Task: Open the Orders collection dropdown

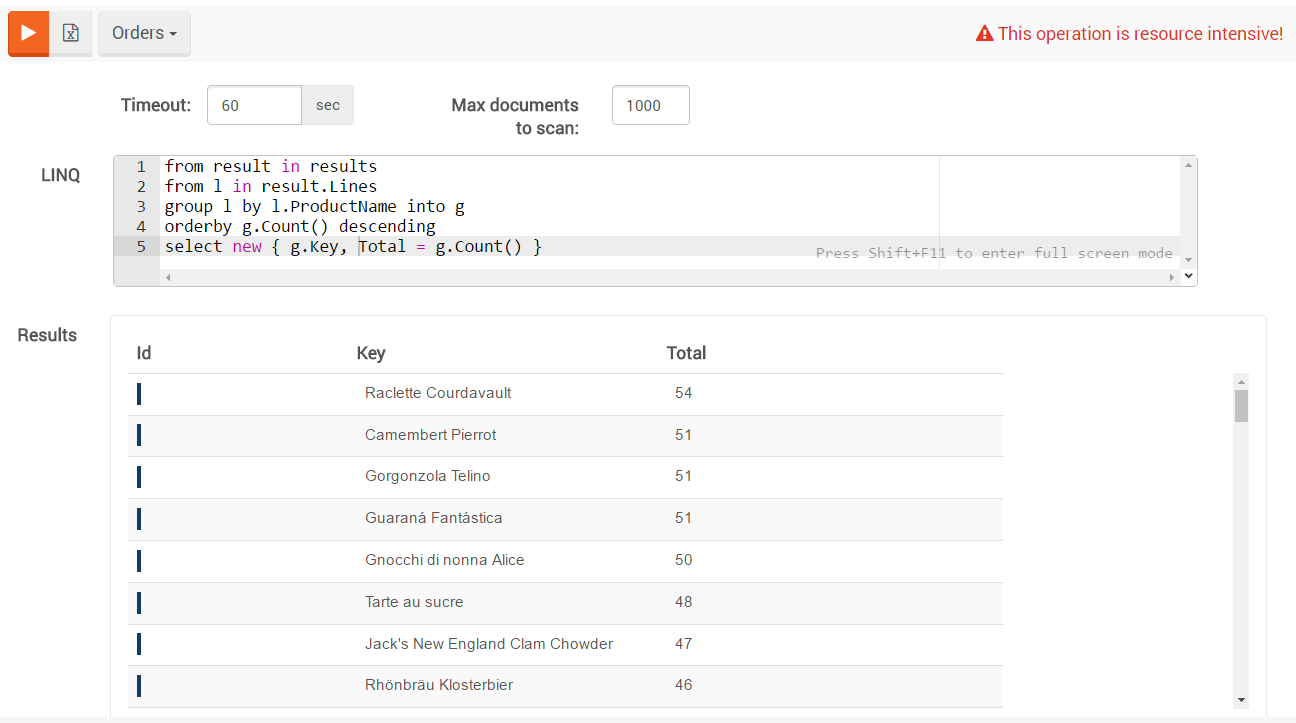Action: coord(144,33)
